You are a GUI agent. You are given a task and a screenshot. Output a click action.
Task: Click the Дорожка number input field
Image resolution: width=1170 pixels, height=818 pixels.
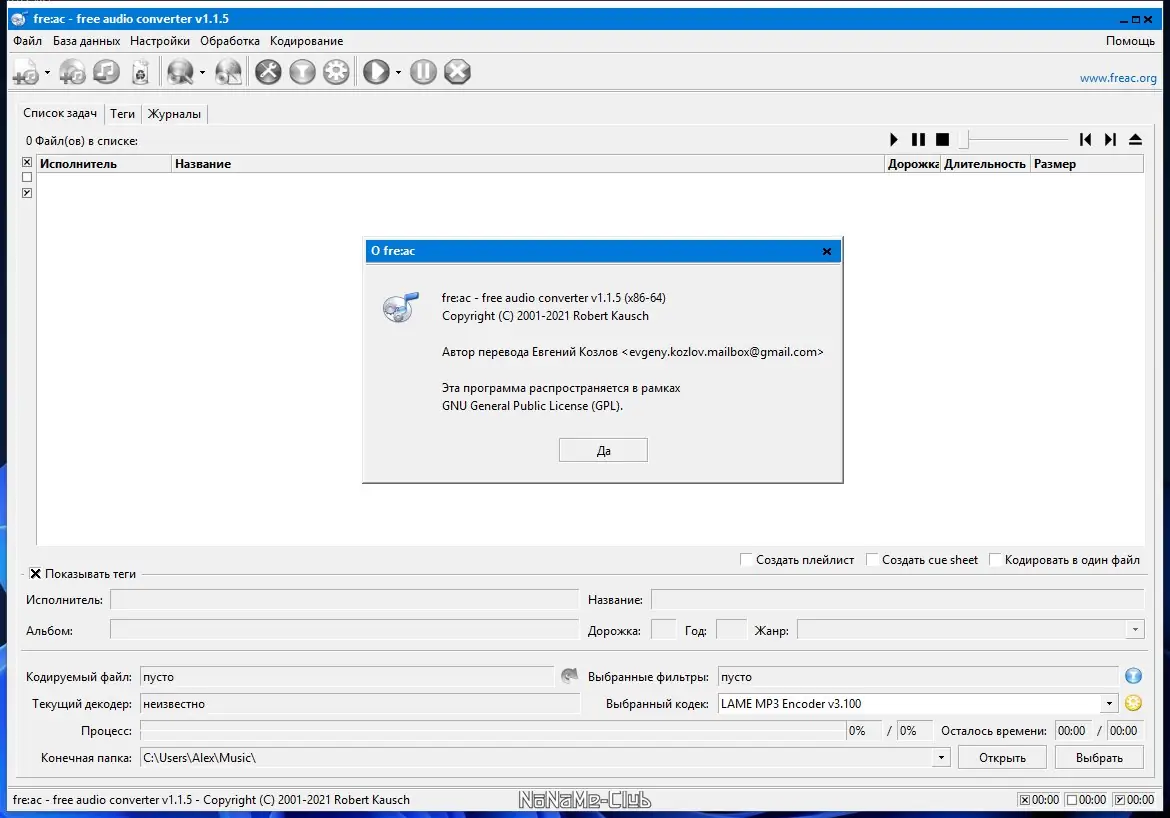click(663, 630)
